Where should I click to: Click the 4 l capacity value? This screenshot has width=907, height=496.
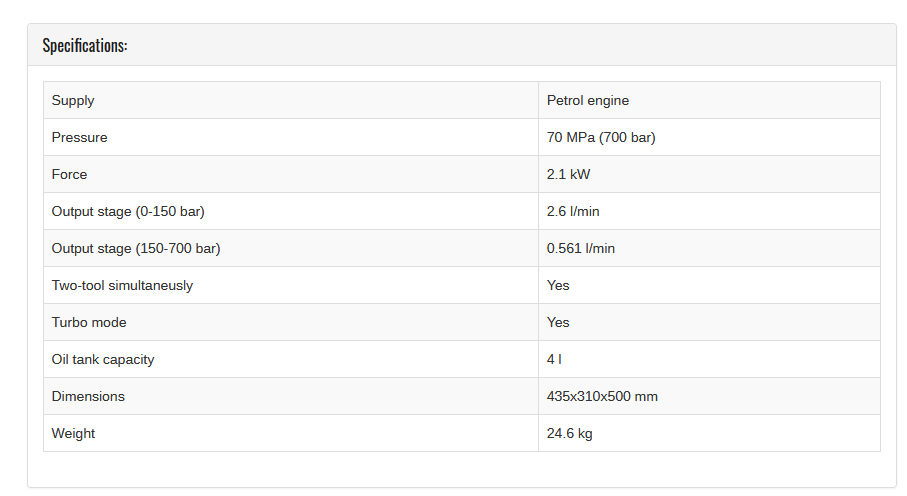[x=554, y=360]
